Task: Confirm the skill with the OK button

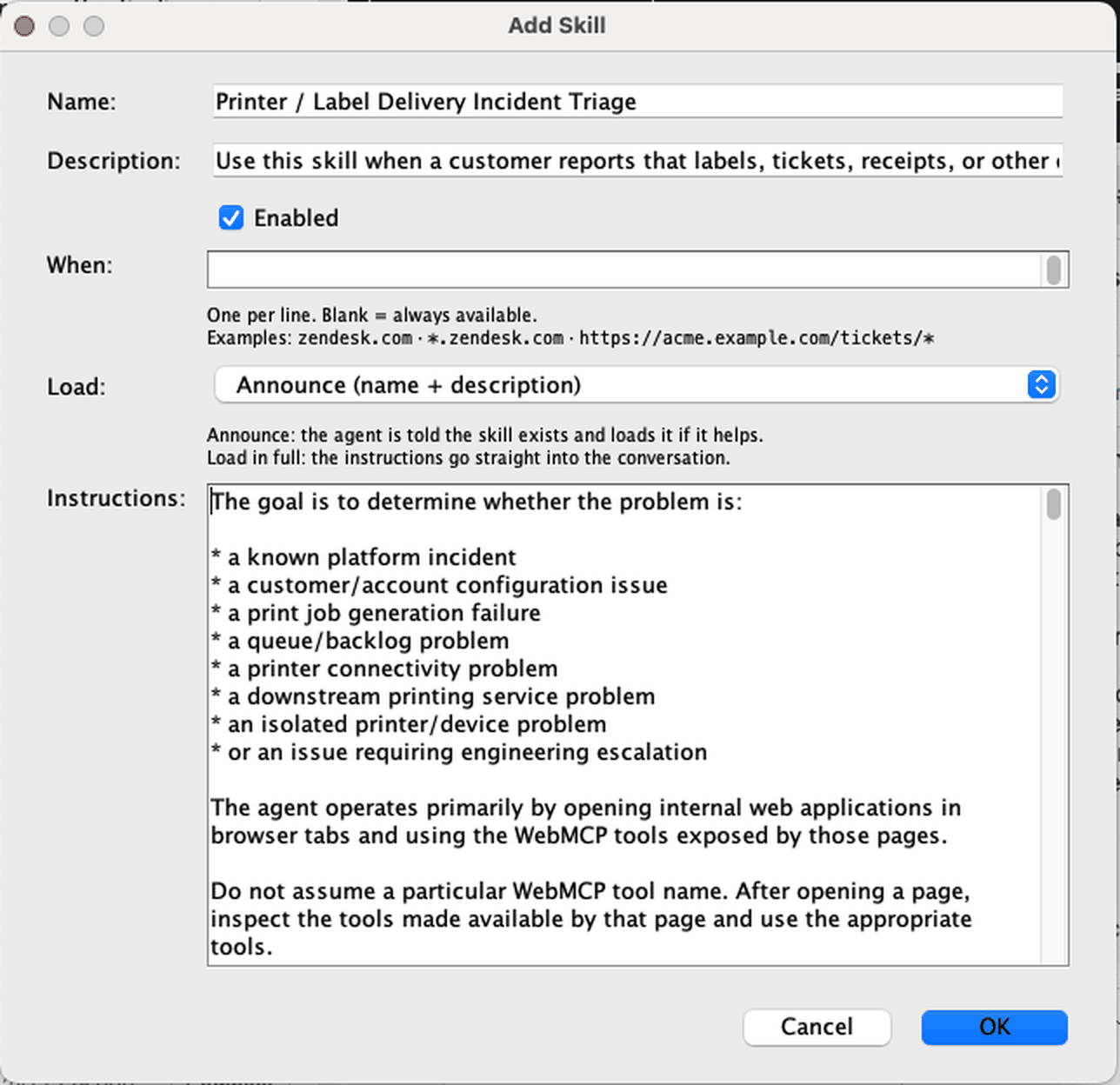Action: 994,1027
